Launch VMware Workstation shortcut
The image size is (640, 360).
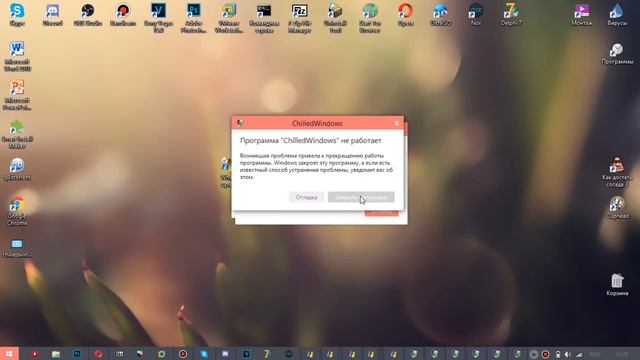pos(229,18)
